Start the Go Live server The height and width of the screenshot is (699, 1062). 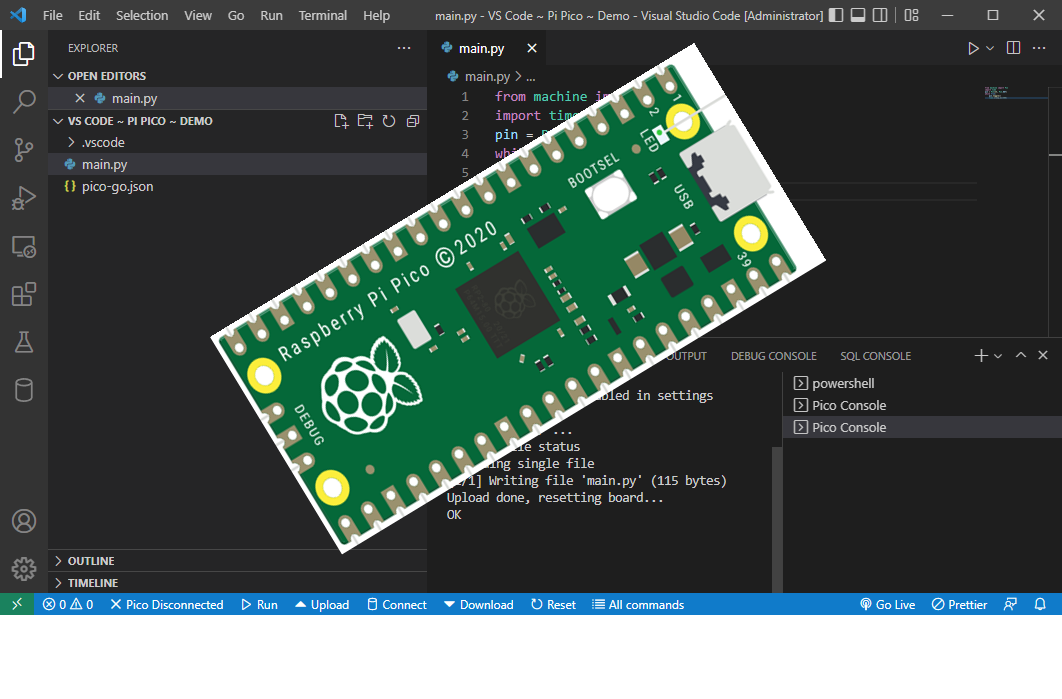(x=886, y=604)
